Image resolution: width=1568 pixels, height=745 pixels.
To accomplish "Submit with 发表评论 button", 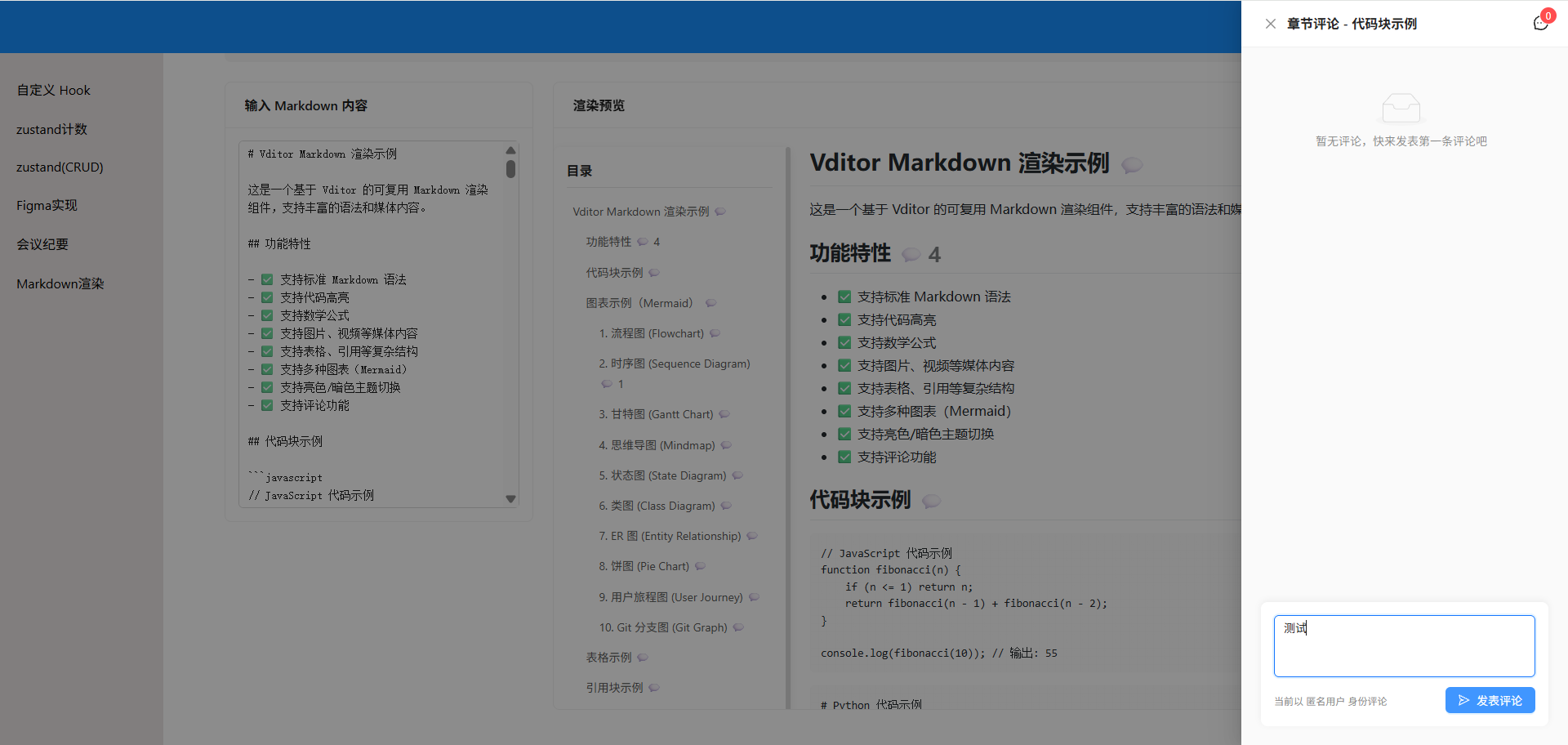I will (x=1490, y=700).
